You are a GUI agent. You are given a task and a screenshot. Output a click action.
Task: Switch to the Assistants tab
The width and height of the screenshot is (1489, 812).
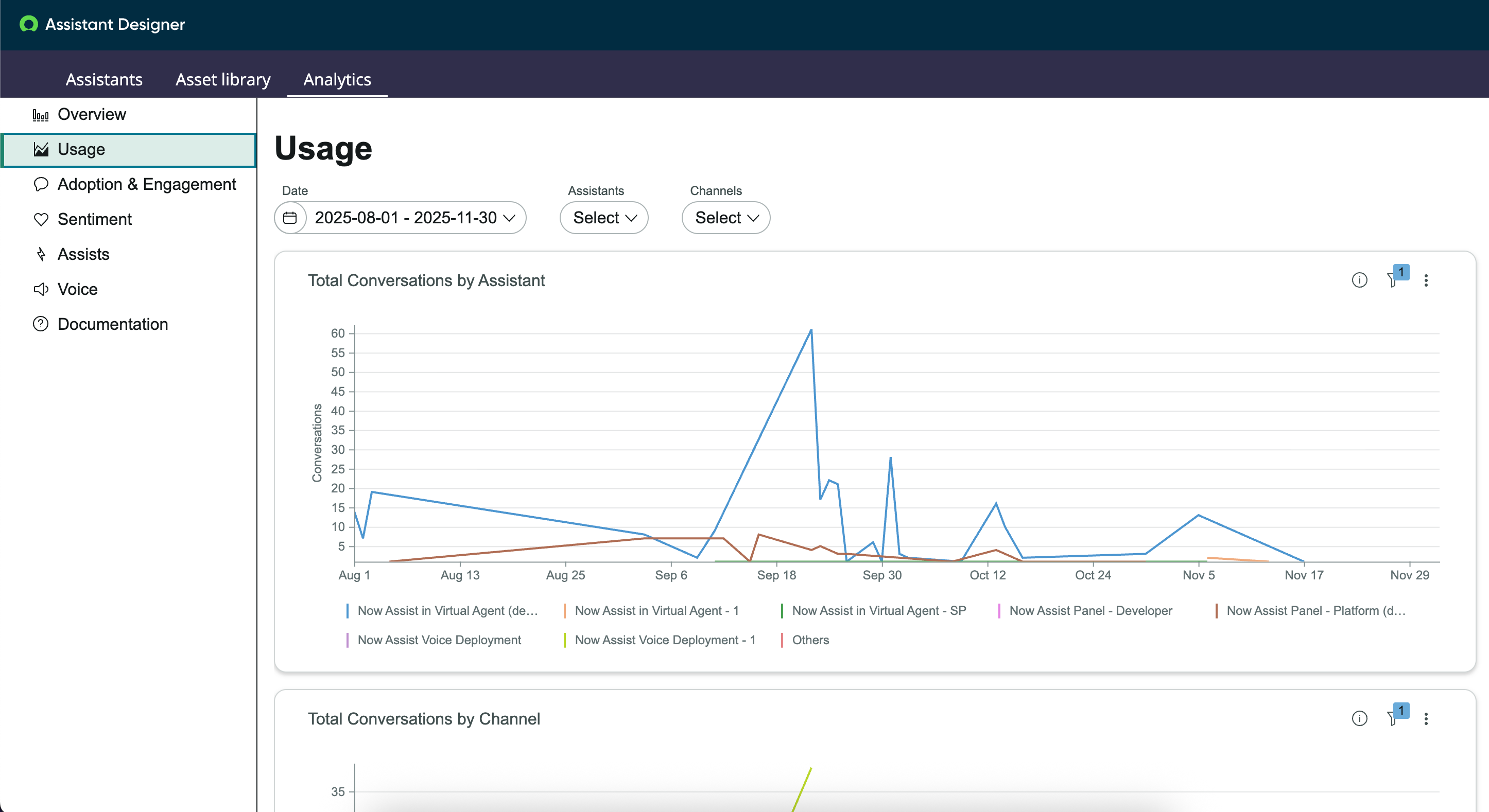104,79
